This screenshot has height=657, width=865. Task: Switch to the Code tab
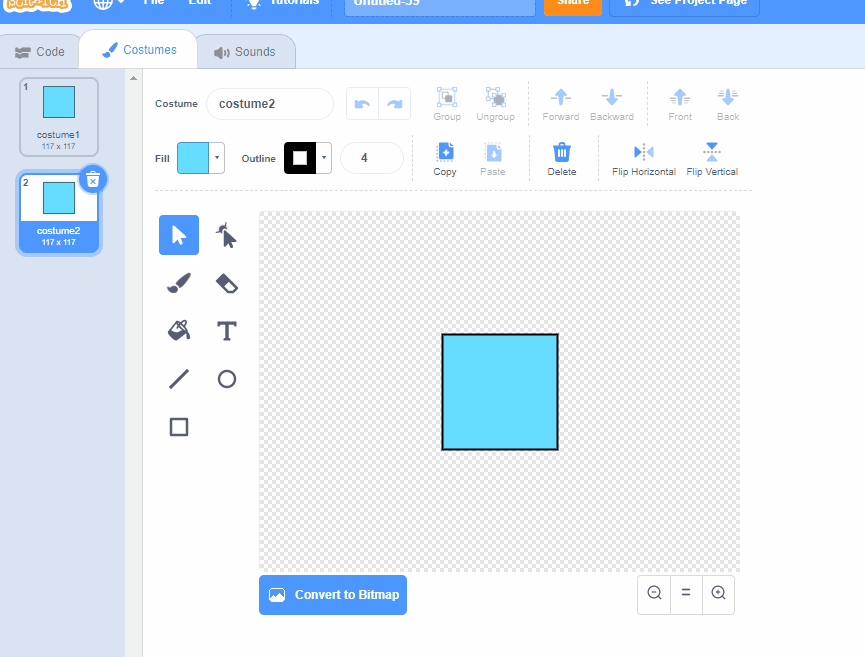coord(40,52)
